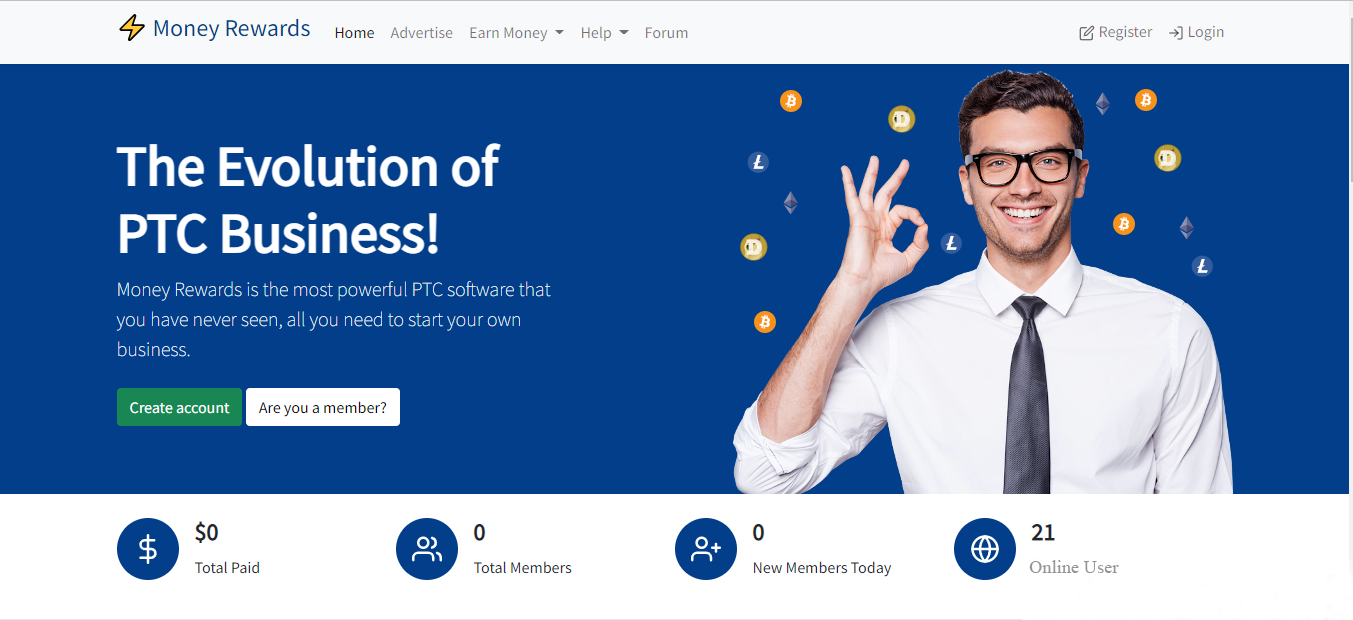Click the Are you a member? button
Viewport: 1353px width, 620px height.
coord(322,407)
